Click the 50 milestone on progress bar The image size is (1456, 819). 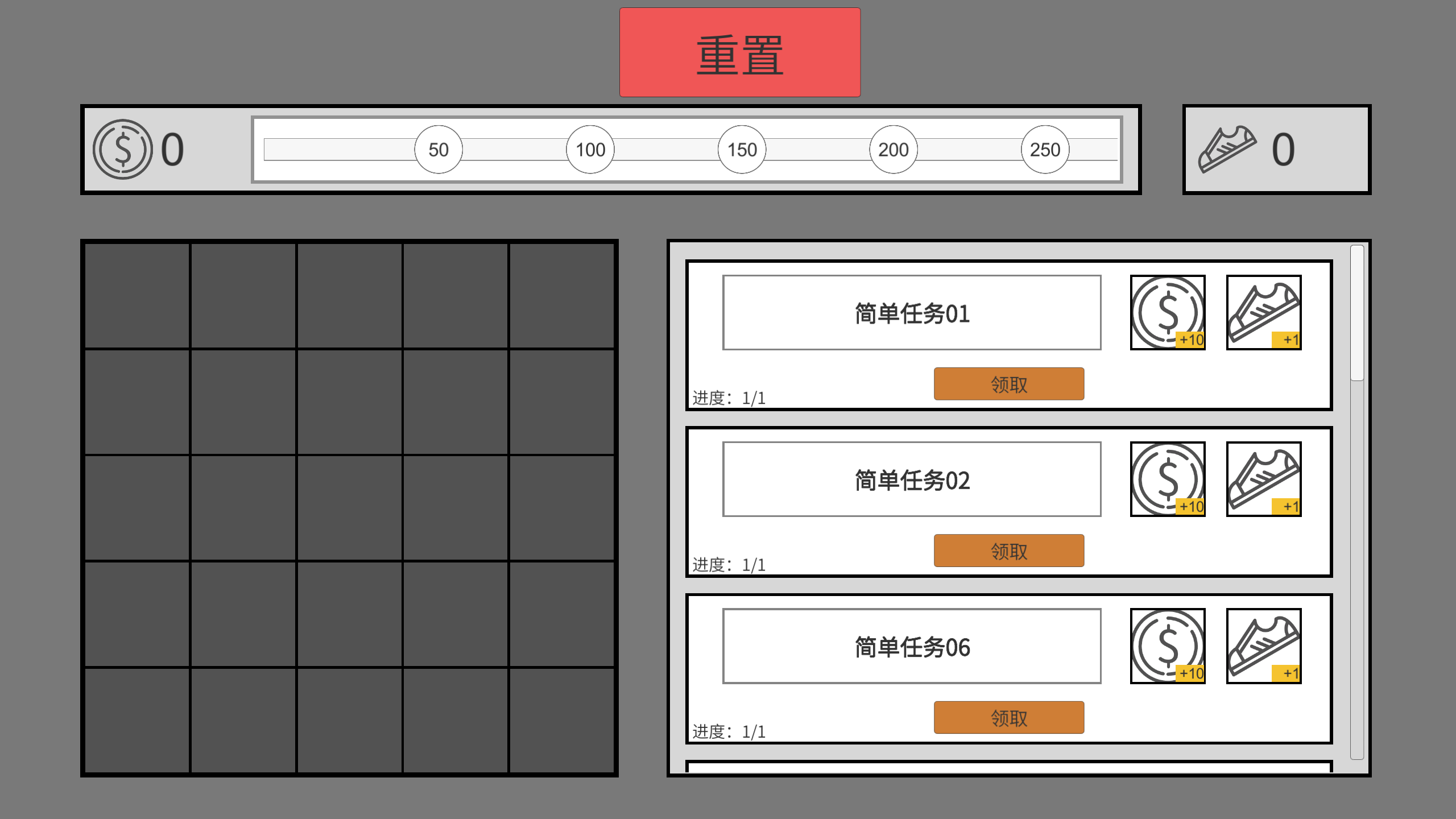click(439, 150)
